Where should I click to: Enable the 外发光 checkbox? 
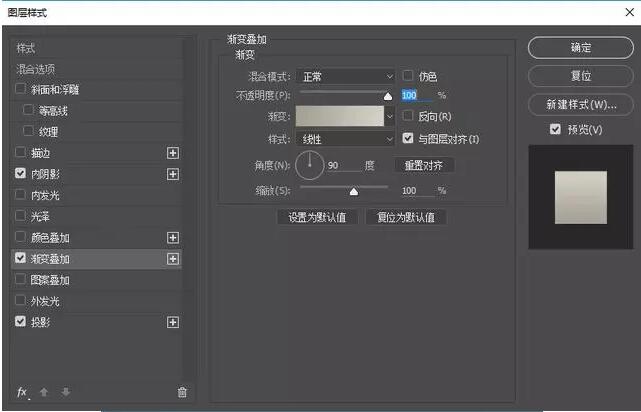(x=20, y=300)
